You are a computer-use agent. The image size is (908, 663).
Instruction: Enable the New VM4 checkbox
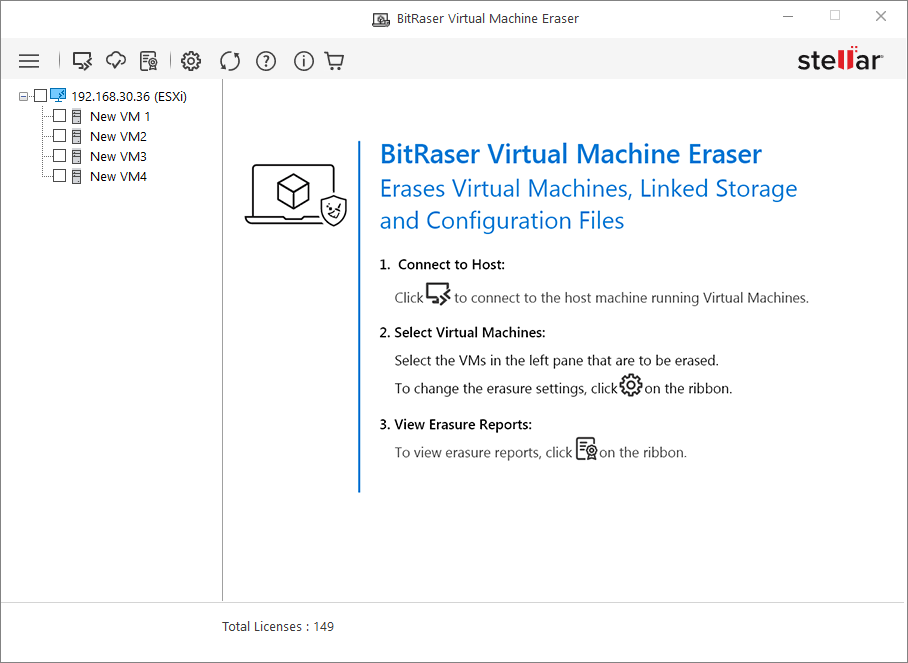click(59, 176)
